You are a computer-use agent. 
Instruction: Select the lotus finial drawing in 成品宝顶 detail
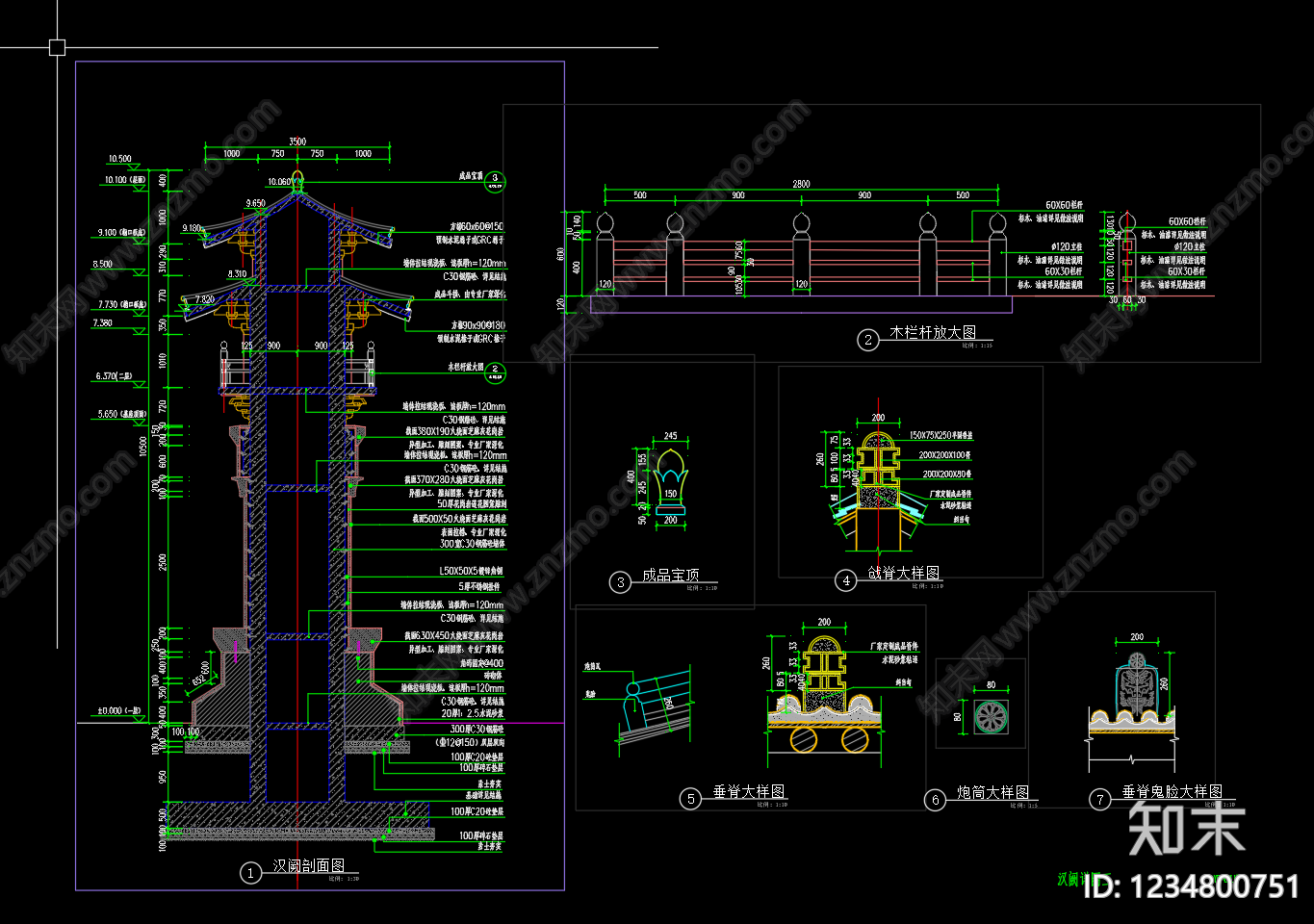click(x=670, y=481)
